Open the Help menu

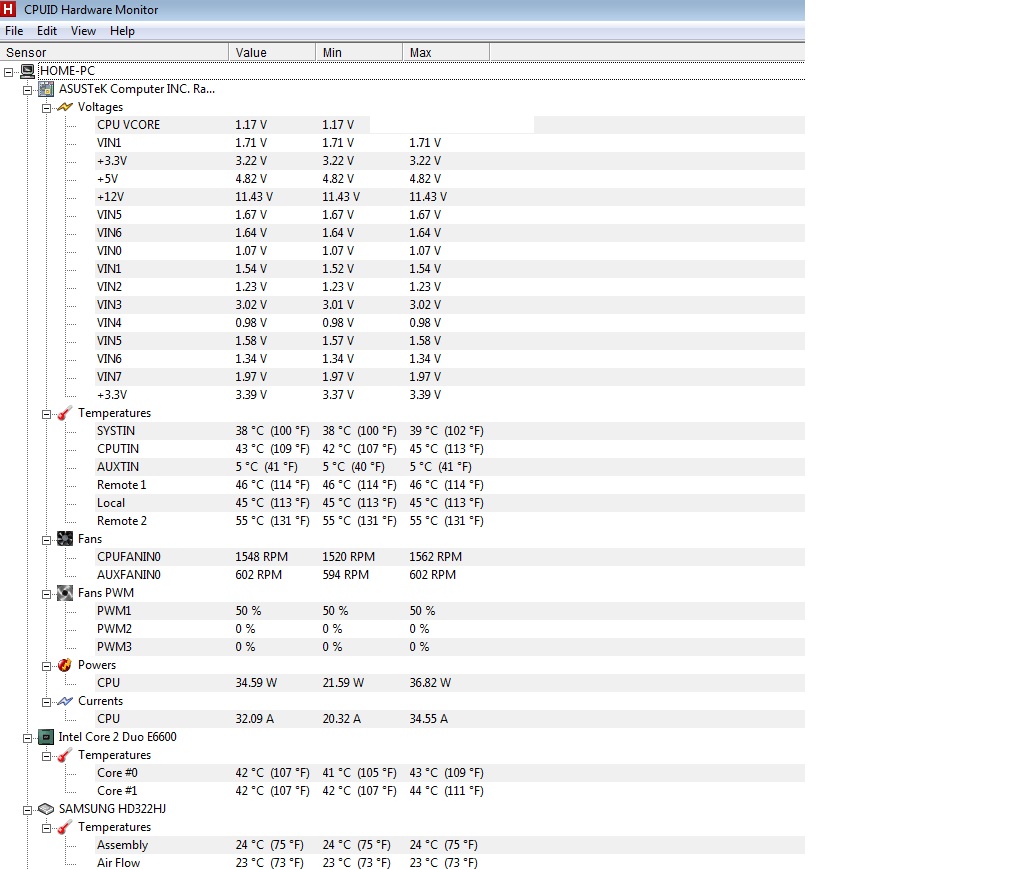click(x=122, y=31)
